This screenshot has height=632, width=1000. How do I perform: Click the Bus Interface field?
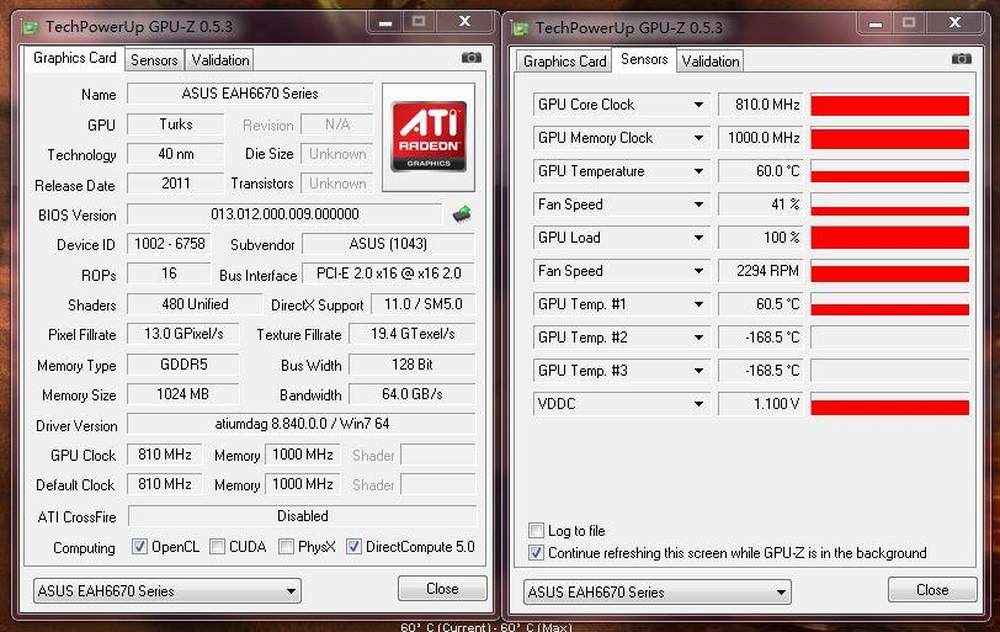pos(388,274)
